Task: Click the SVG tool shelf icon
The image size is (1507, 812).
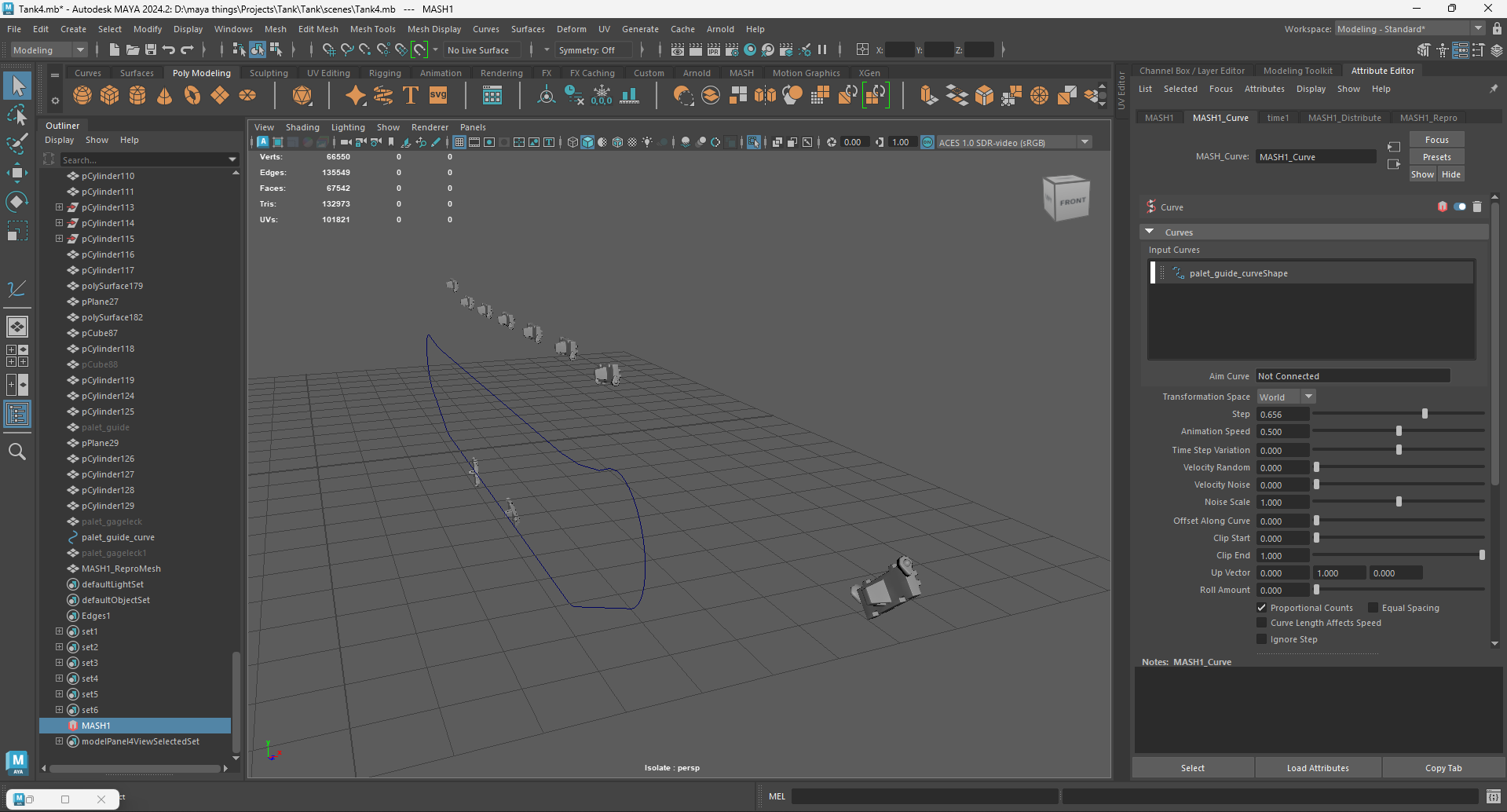Action: point(438,96)
